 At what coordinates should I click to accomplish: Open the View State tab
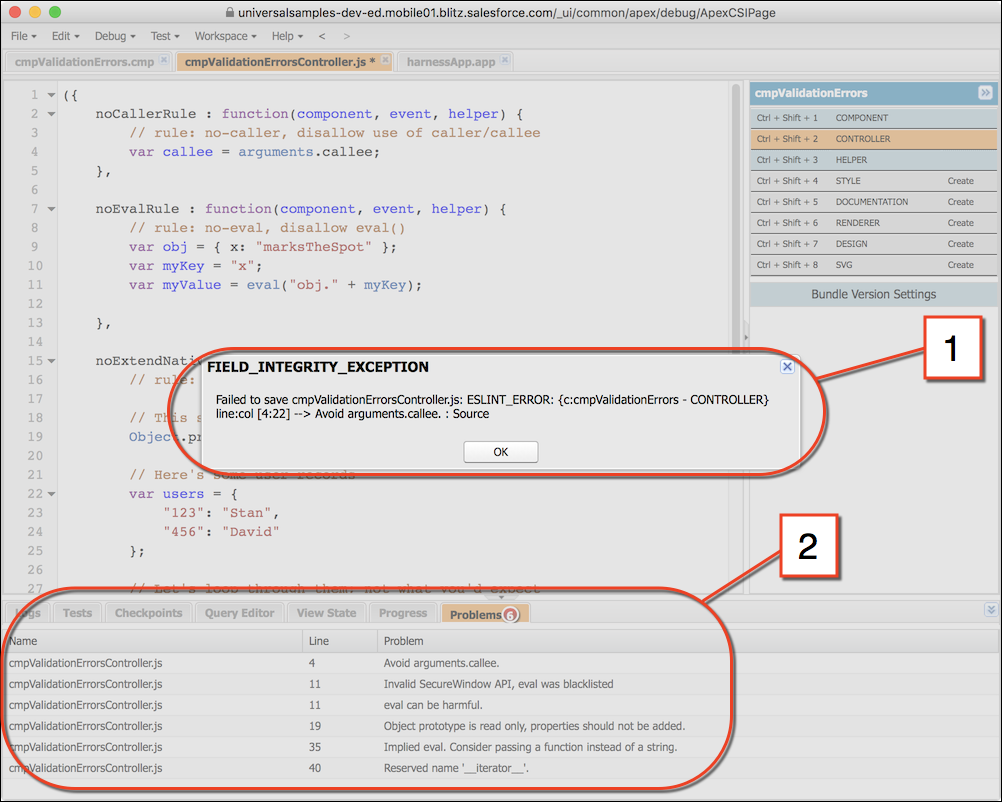327,613
